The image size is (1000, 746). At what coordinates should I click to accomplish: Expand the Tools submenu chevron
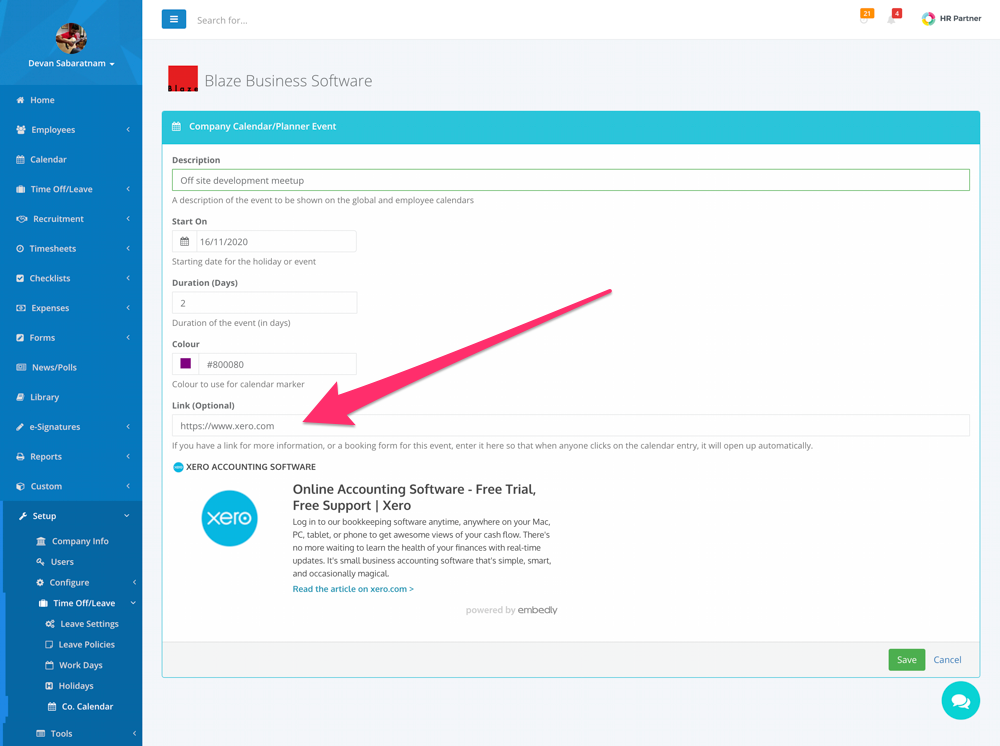coord(135,733)
